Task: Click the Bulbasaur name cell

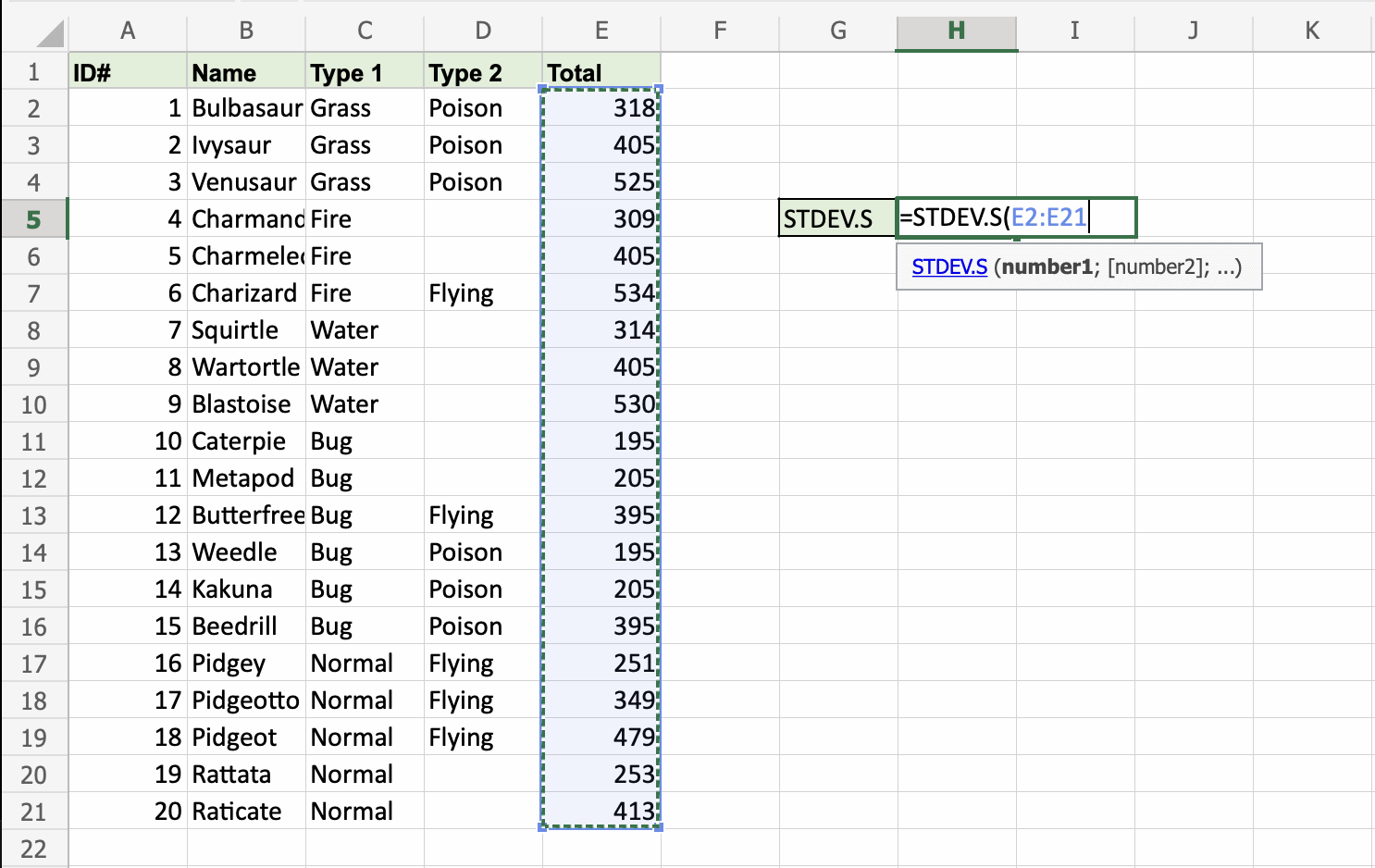Action: (246, 108)
